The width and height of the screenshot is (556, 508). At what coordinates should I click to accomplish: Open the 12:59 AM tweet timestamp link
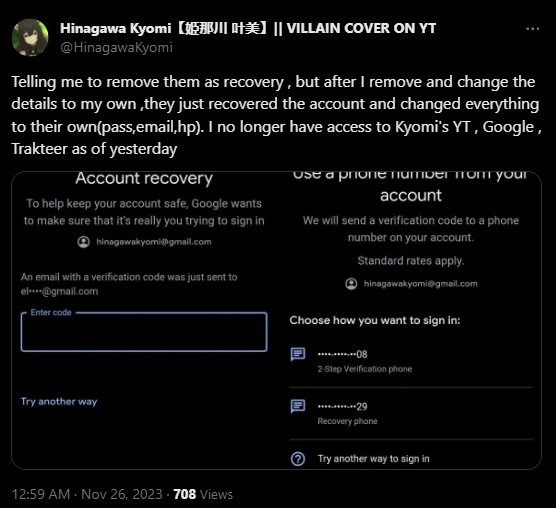click(41, 494)
